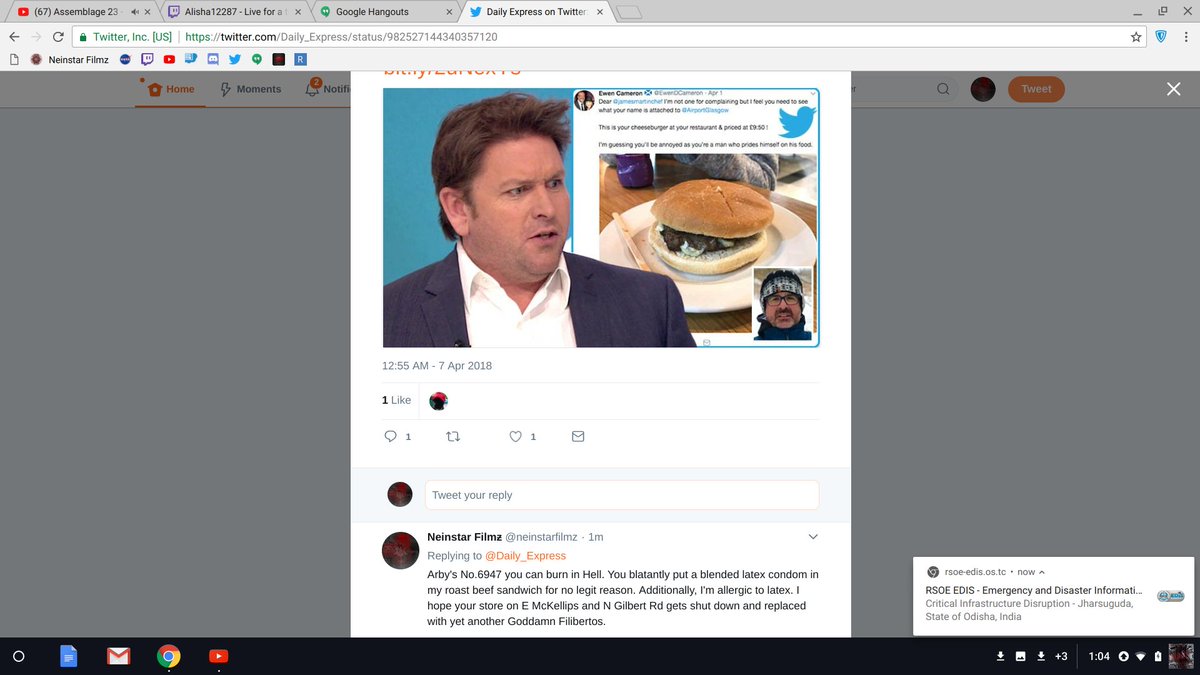Image resolution: width=1200 pixels, height=675 pixels.
Task: Open Chrome from the shelf
Action: pyautogui.click(x=169, y=657)
